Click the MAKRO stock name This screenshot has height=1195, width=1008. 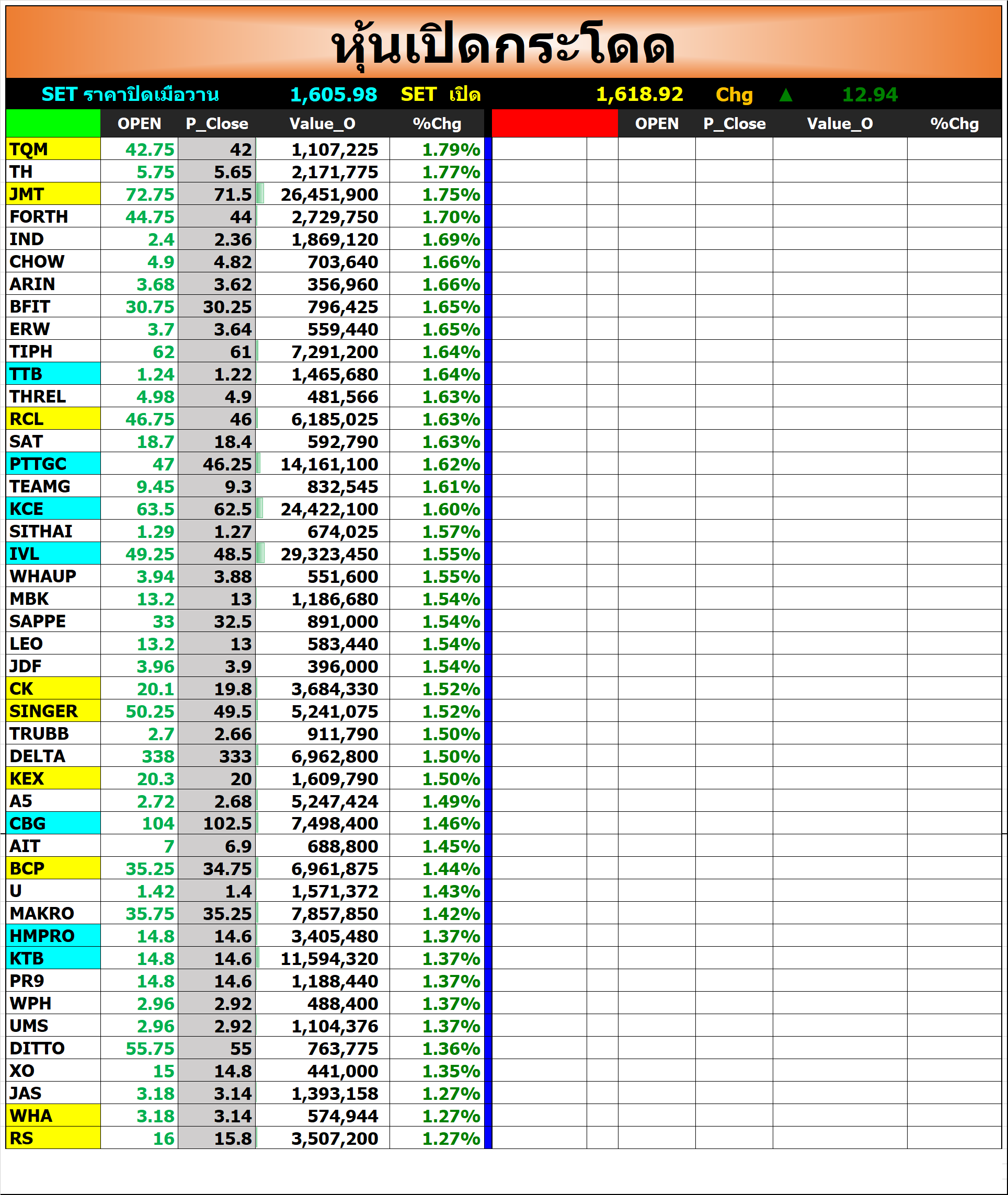pyautogui.click(x=42, y=913)
